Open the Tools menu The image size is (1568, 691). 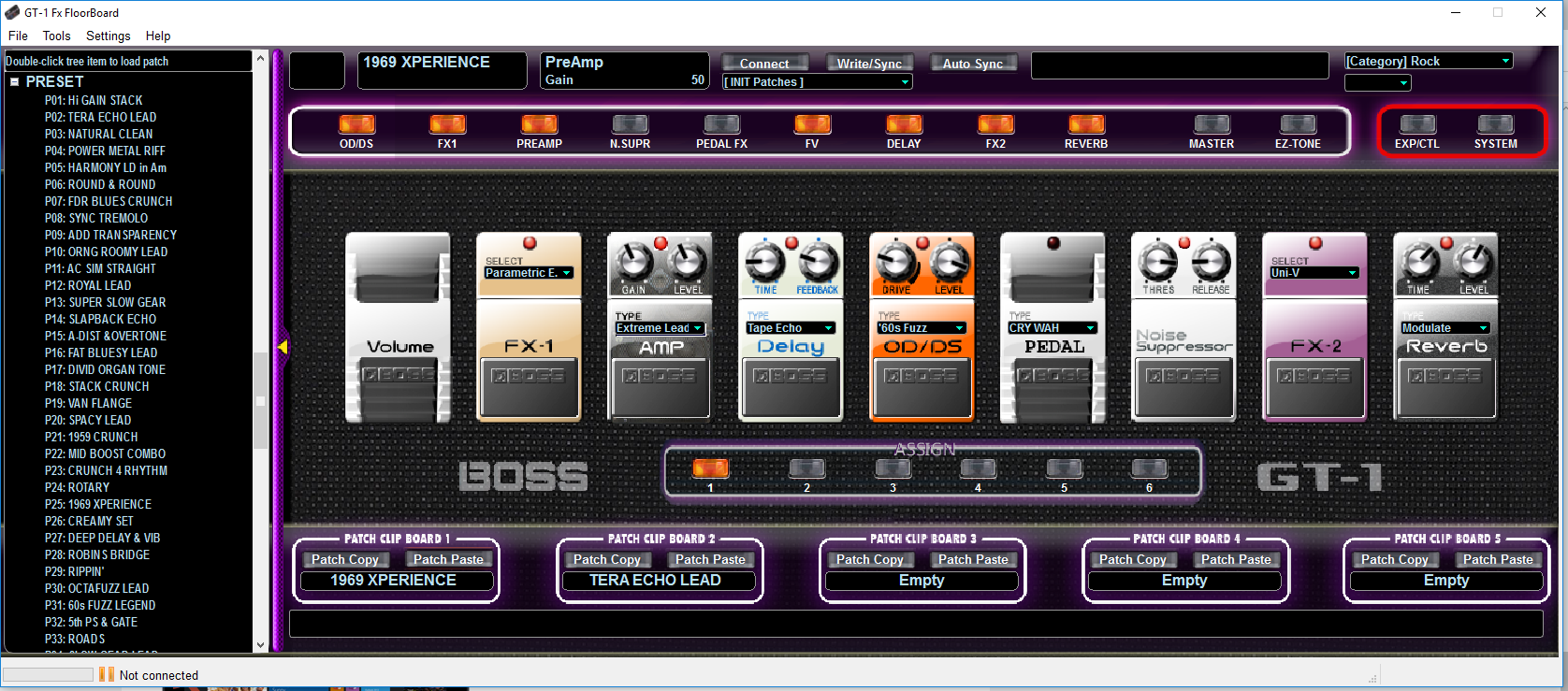56,36
